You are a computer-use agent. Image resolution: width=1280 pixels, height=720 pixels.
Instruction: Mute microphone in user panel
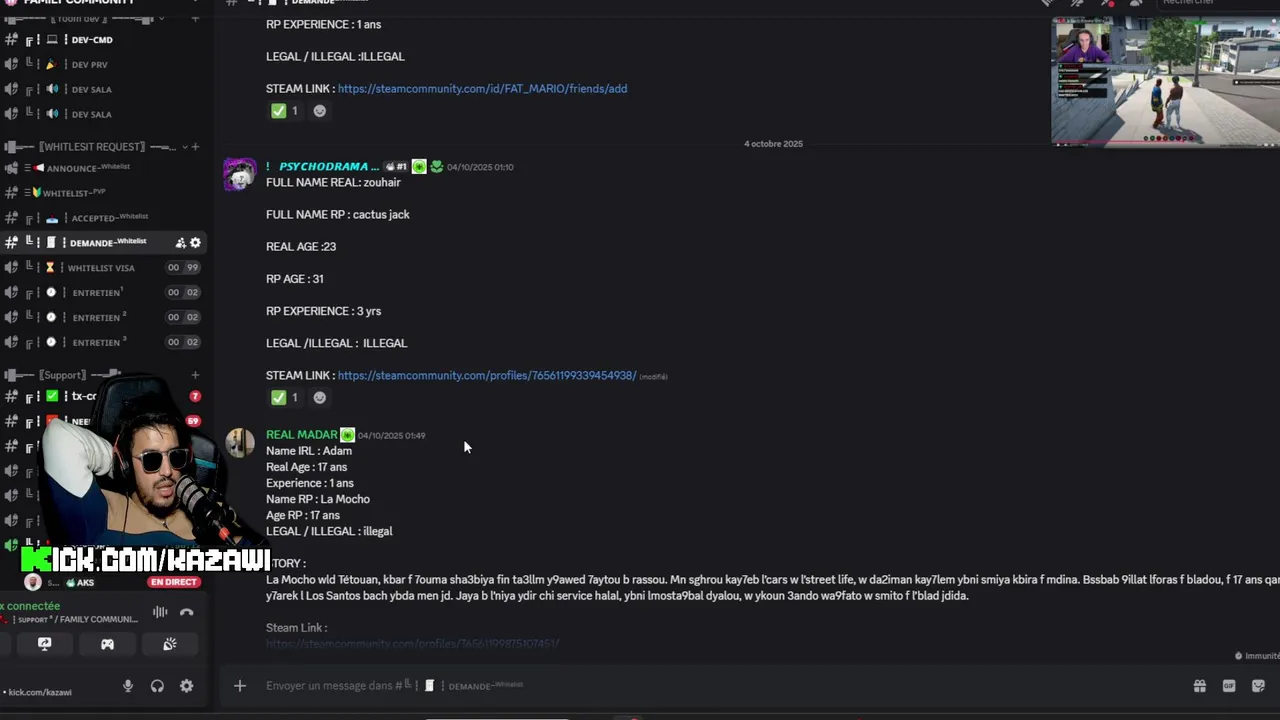(x=128, y=686)
